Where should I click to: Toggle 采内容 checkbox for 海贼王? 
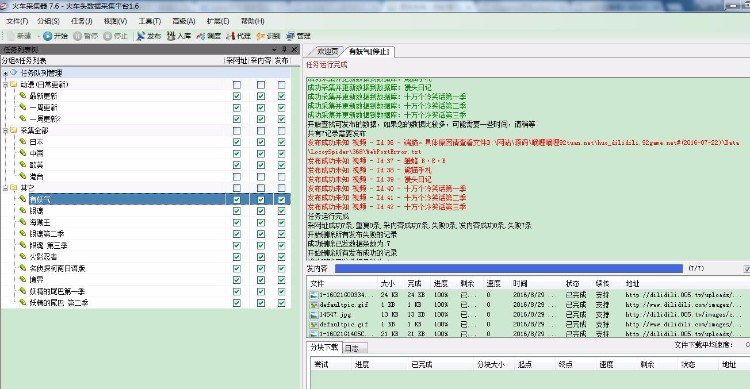point(261,222)
